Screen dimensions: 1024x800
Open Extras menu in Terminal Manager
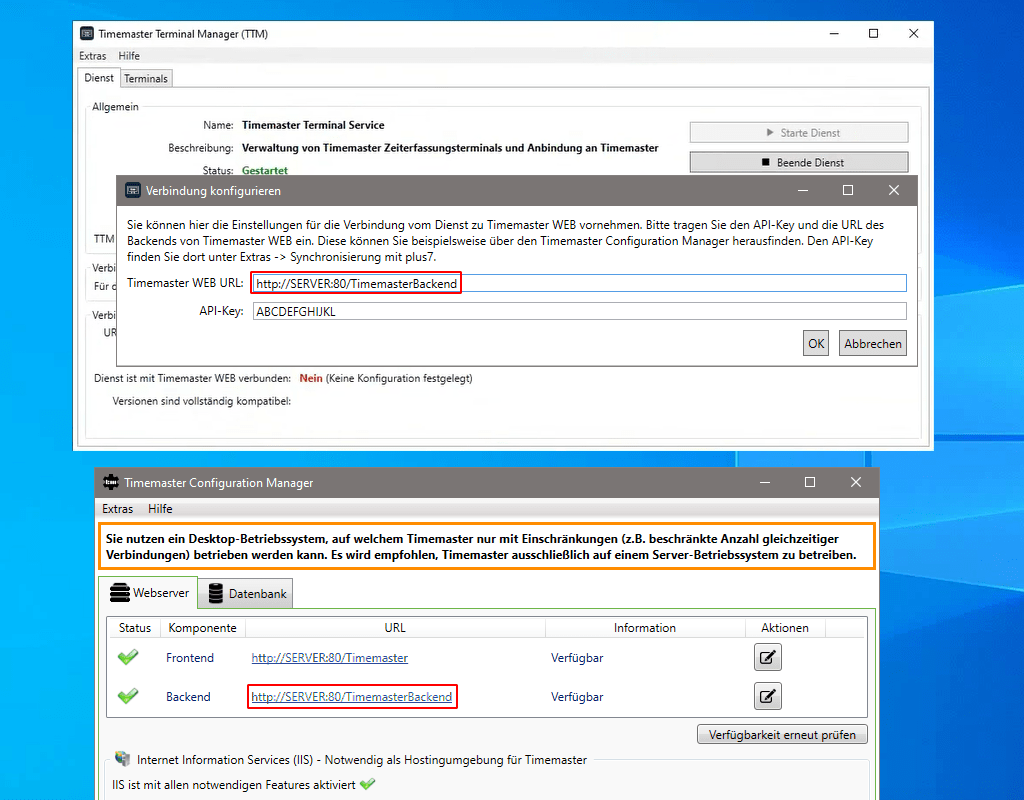click(93, 56)
